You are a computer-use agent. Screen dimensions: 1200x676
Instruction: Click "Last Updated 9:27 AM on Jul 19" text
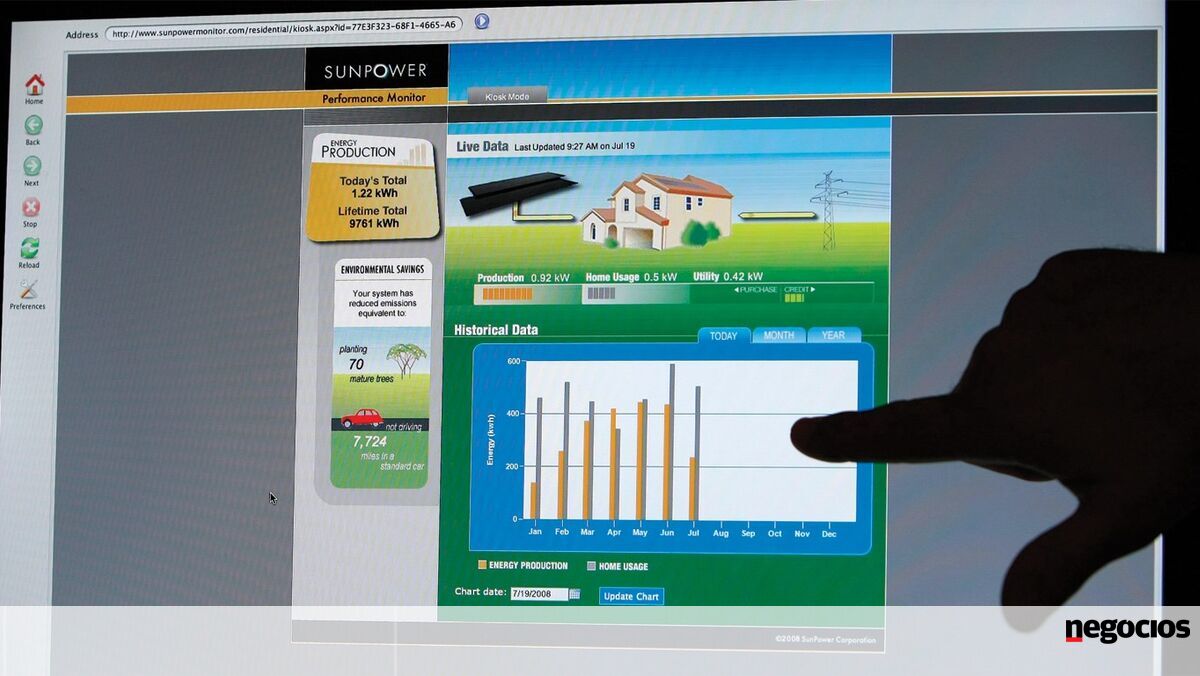(575, 146)
